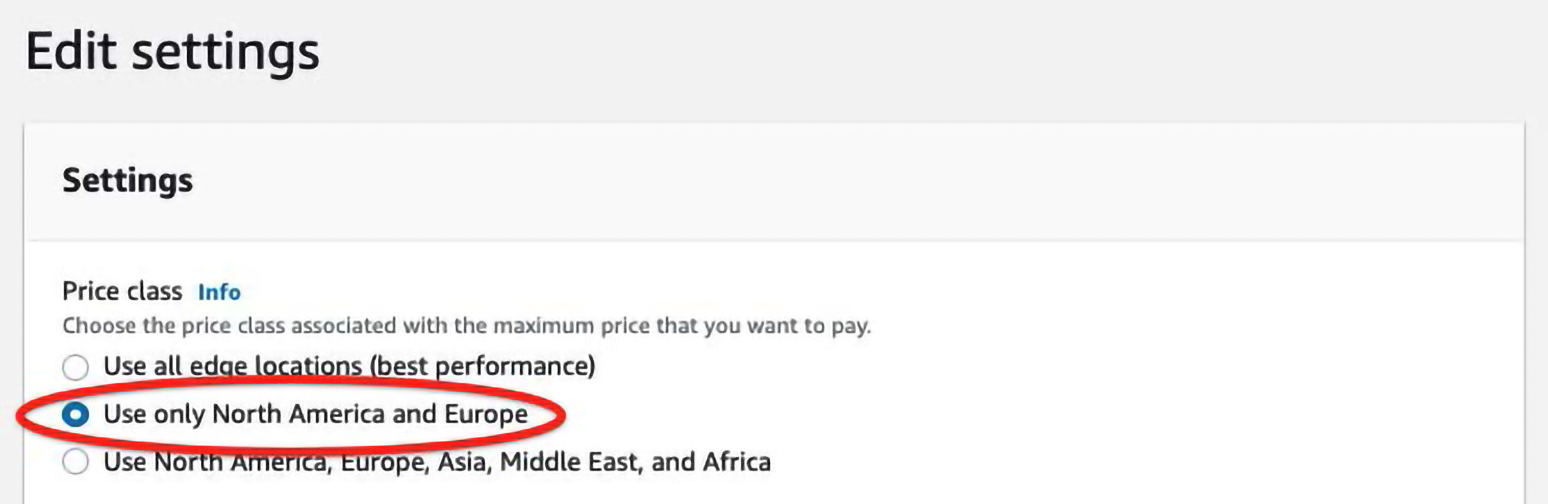Click the "Use only North America and Europe" text
Screen dimensions: 1548x504
(x=315, y=414)
